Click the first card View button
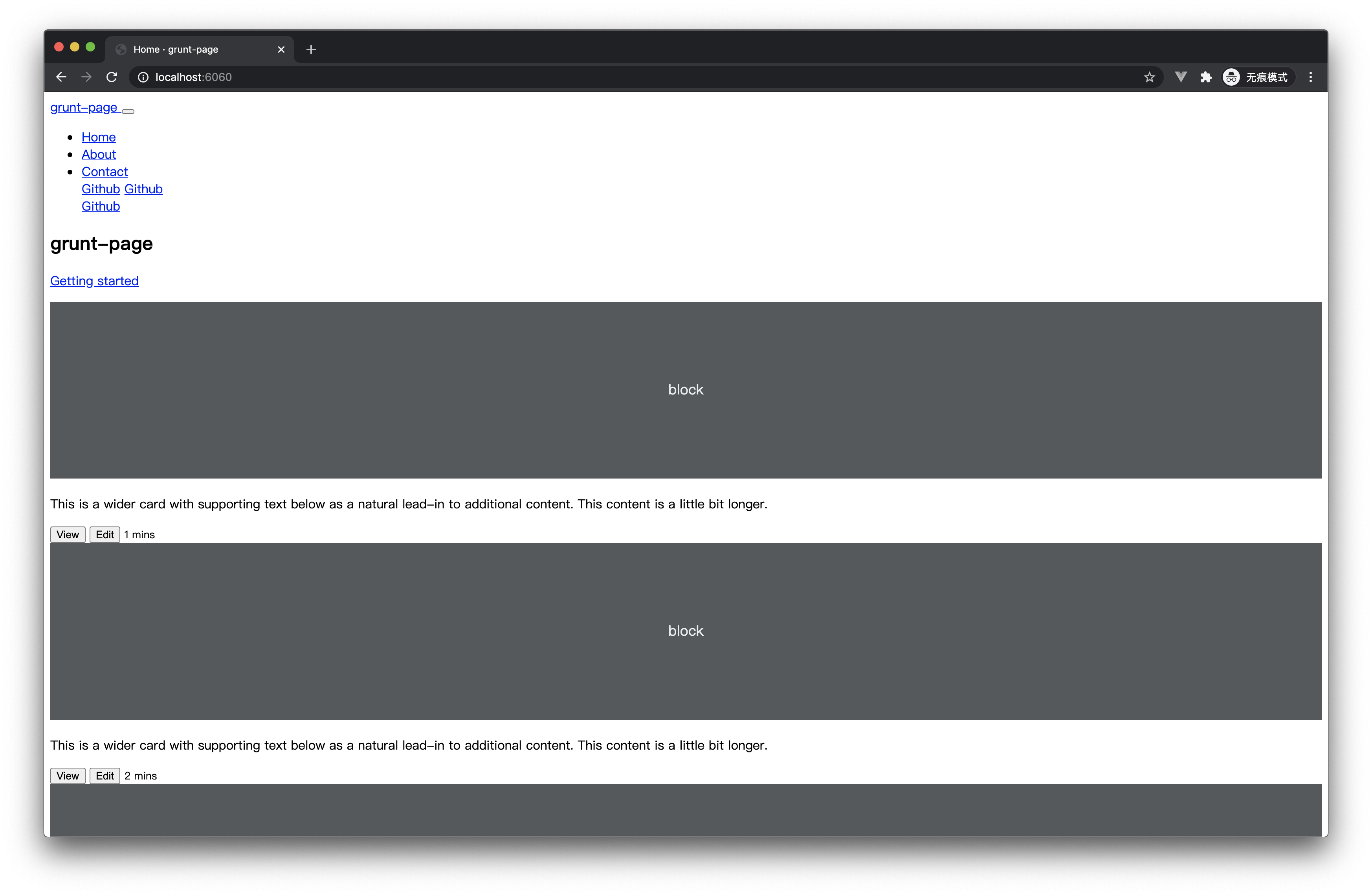 pyautogui.click(x=67, y=534)
